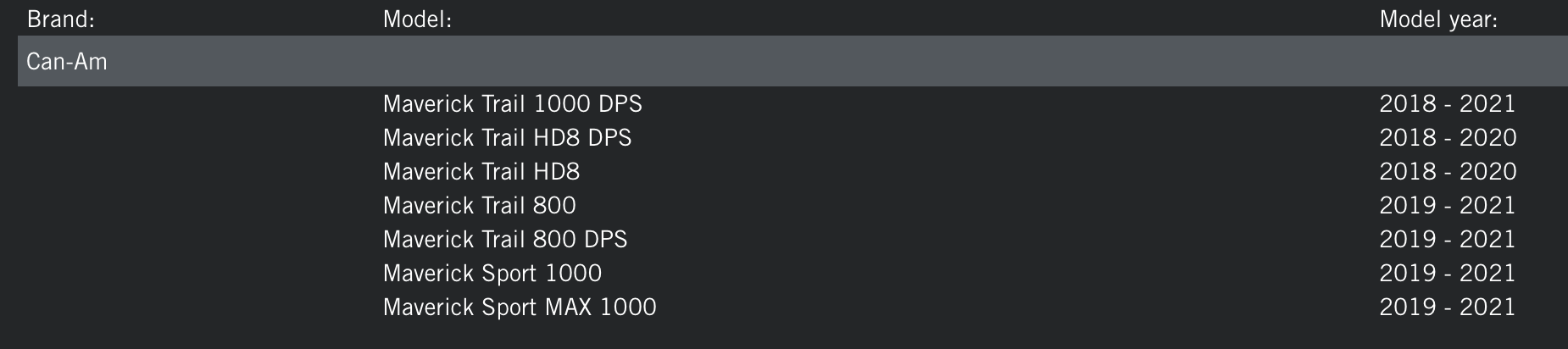Select the Maverick Trail 800 entry
The image size is (1568, 349).
point(479,205)
